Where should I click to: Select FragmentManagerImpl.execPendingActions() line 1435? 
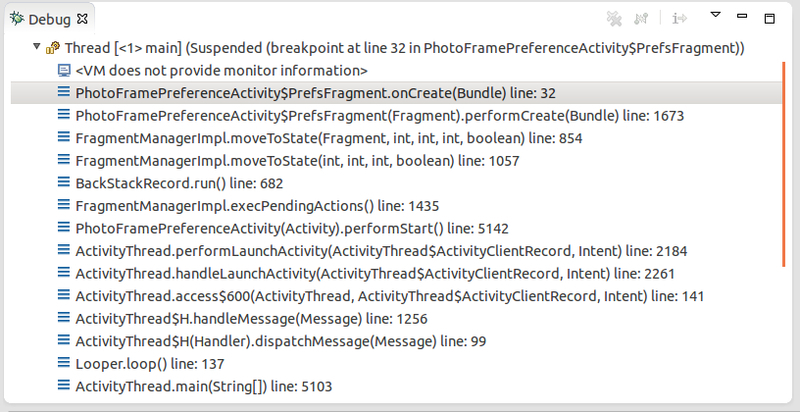tap(257, 206)
